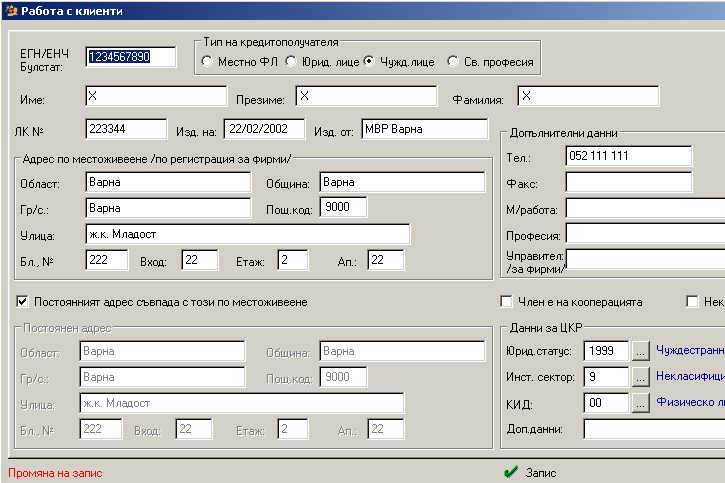
Task: Click the Община field in residence address
Action: 402,182
